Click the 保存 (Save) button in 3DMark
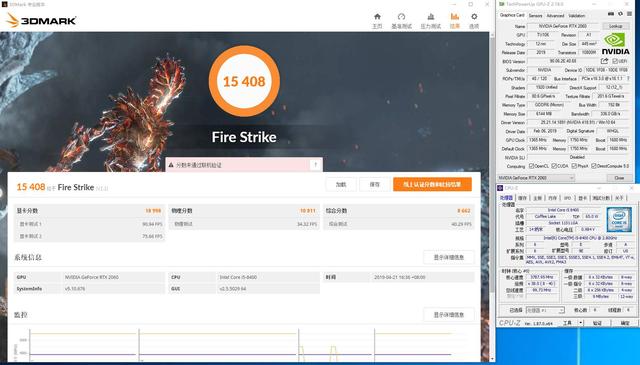The width and height of the screenshot is (640, 365). coord(375,185)
